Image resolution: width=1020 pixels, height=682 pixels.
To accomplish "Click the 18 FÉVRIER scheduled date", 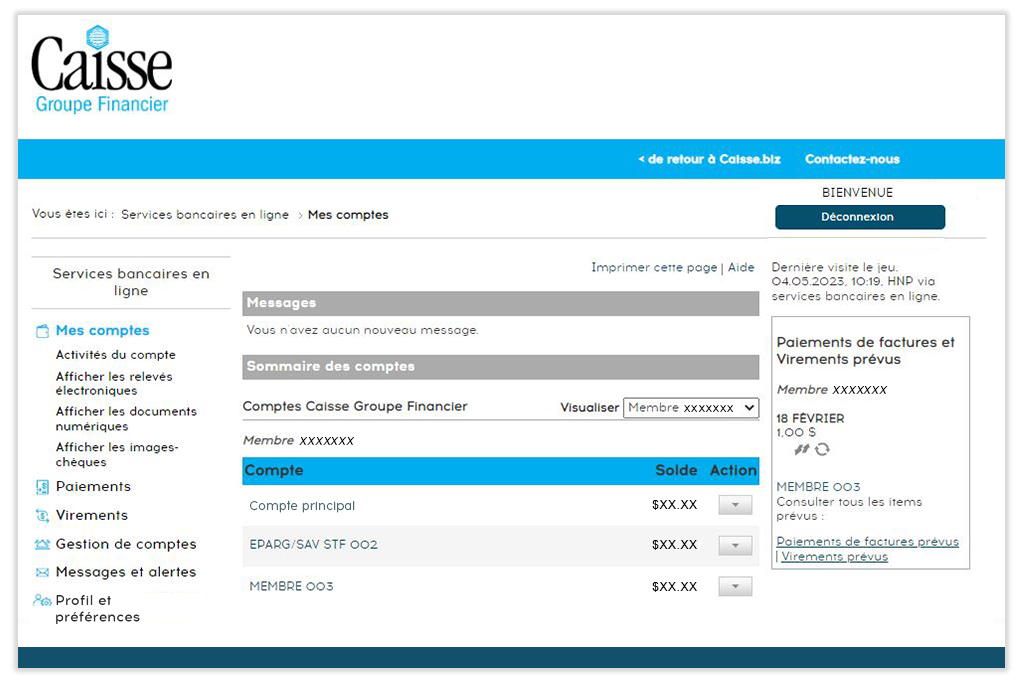I will click(811, 418).
